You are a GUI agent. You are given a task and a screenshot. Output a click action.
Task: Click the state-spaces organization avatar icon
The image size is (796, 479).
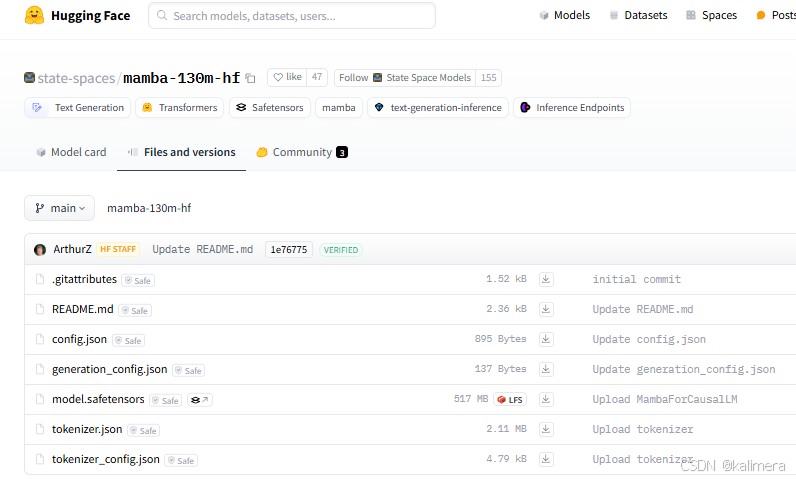pyautogui.click(x=29, y=78)
